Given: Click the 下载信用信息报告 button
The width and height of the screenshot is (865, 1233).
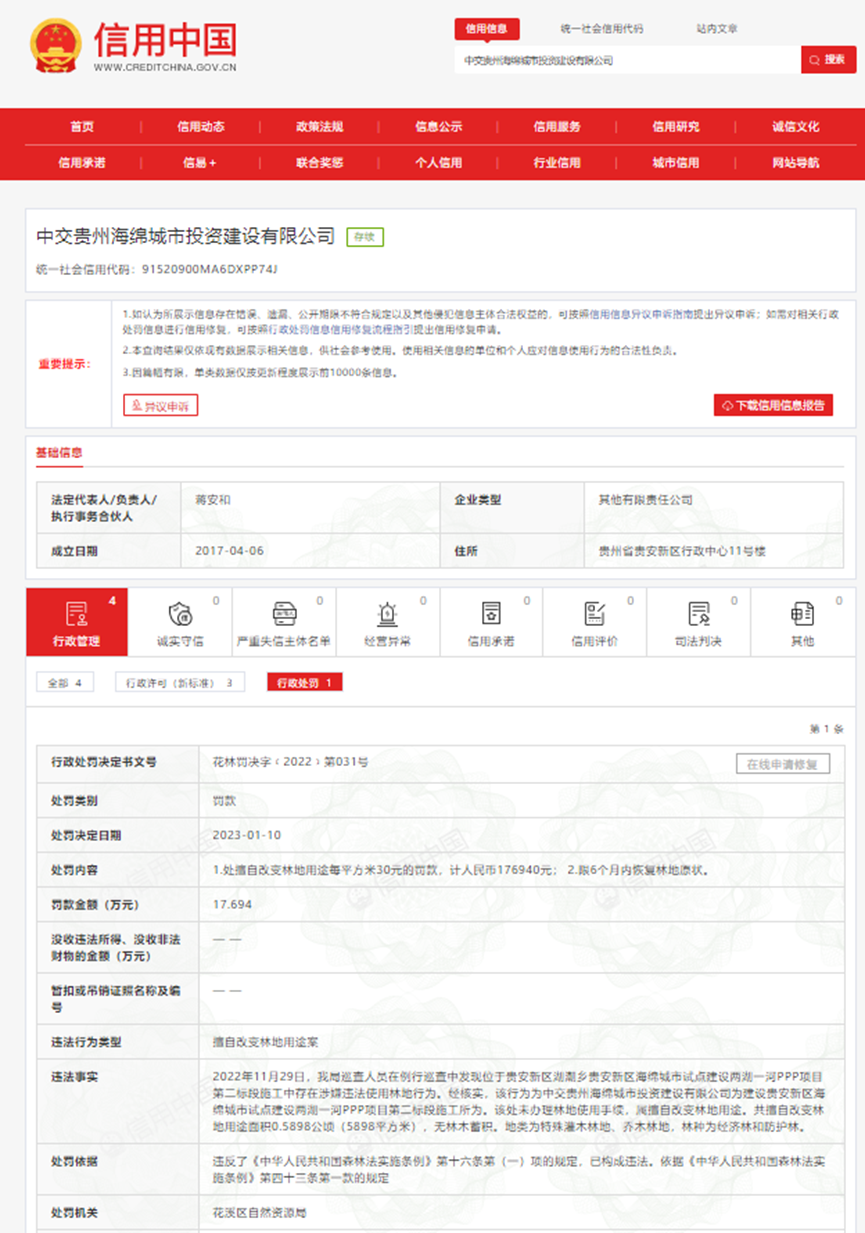Looking at the screenshot, I should 773,405.
